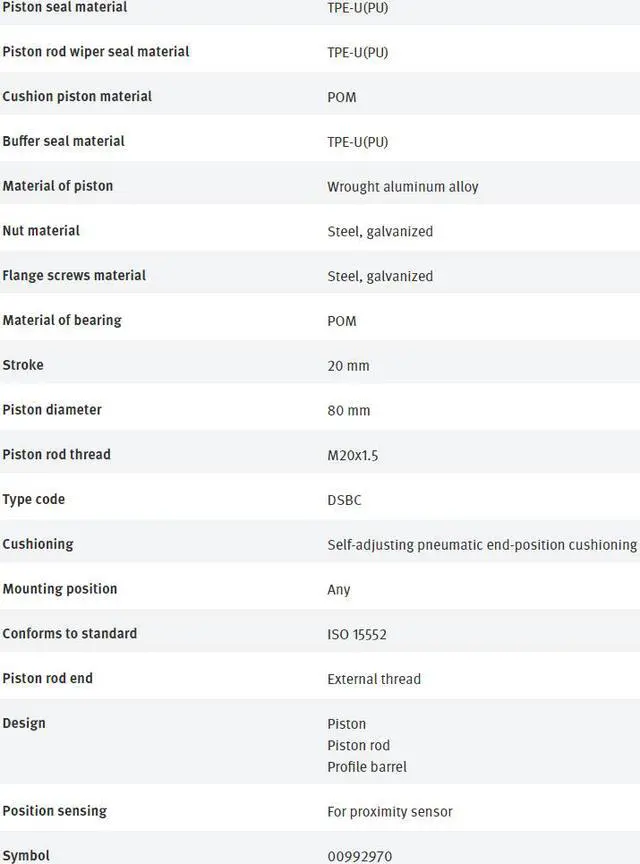Click the "Wrought aluminum alloy" value

point(402,187)
